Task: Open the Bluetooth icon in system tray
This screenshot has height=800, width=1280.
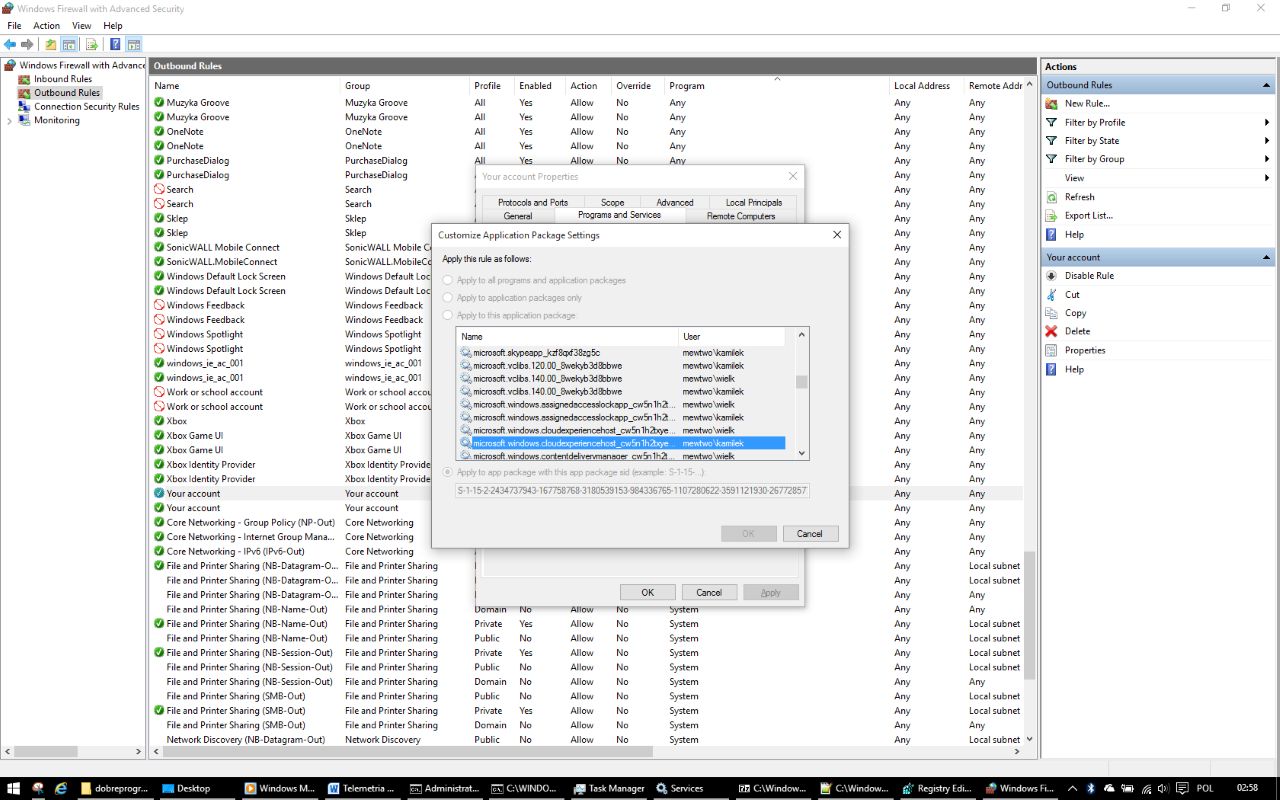Action: pos(1090,788)
